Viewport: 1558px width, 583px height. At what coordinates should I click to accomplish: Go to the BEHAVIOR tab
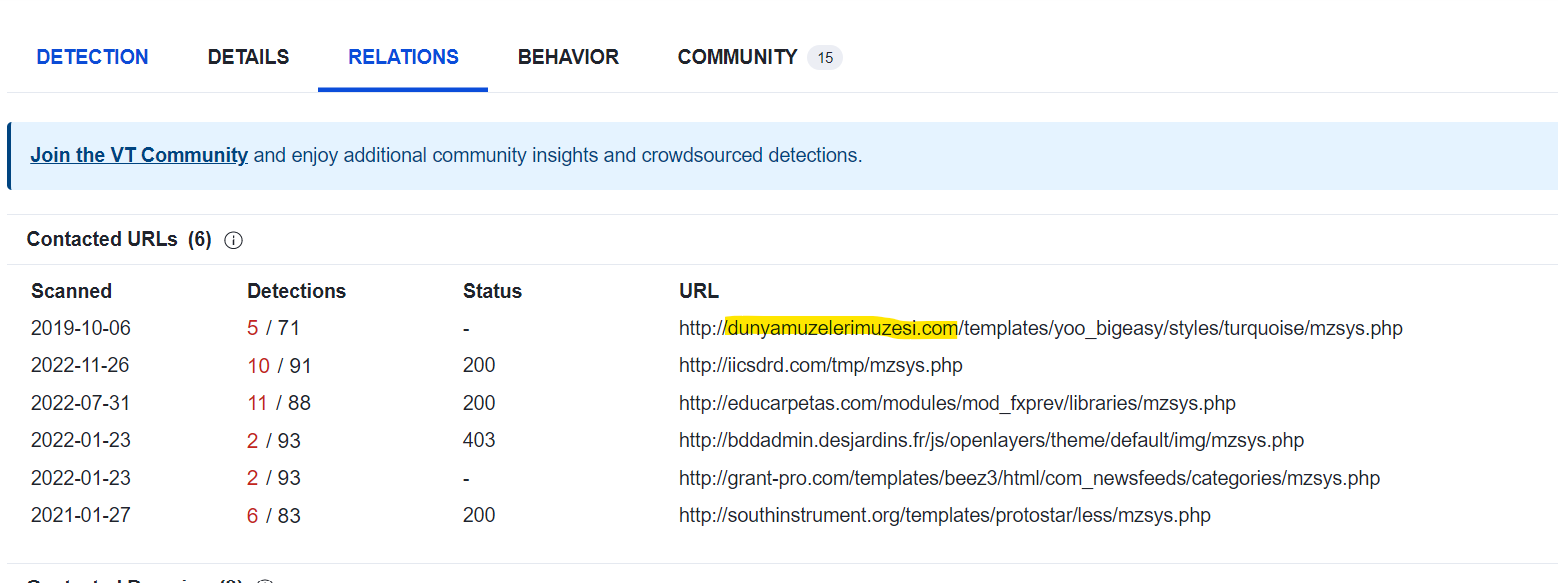568,57
